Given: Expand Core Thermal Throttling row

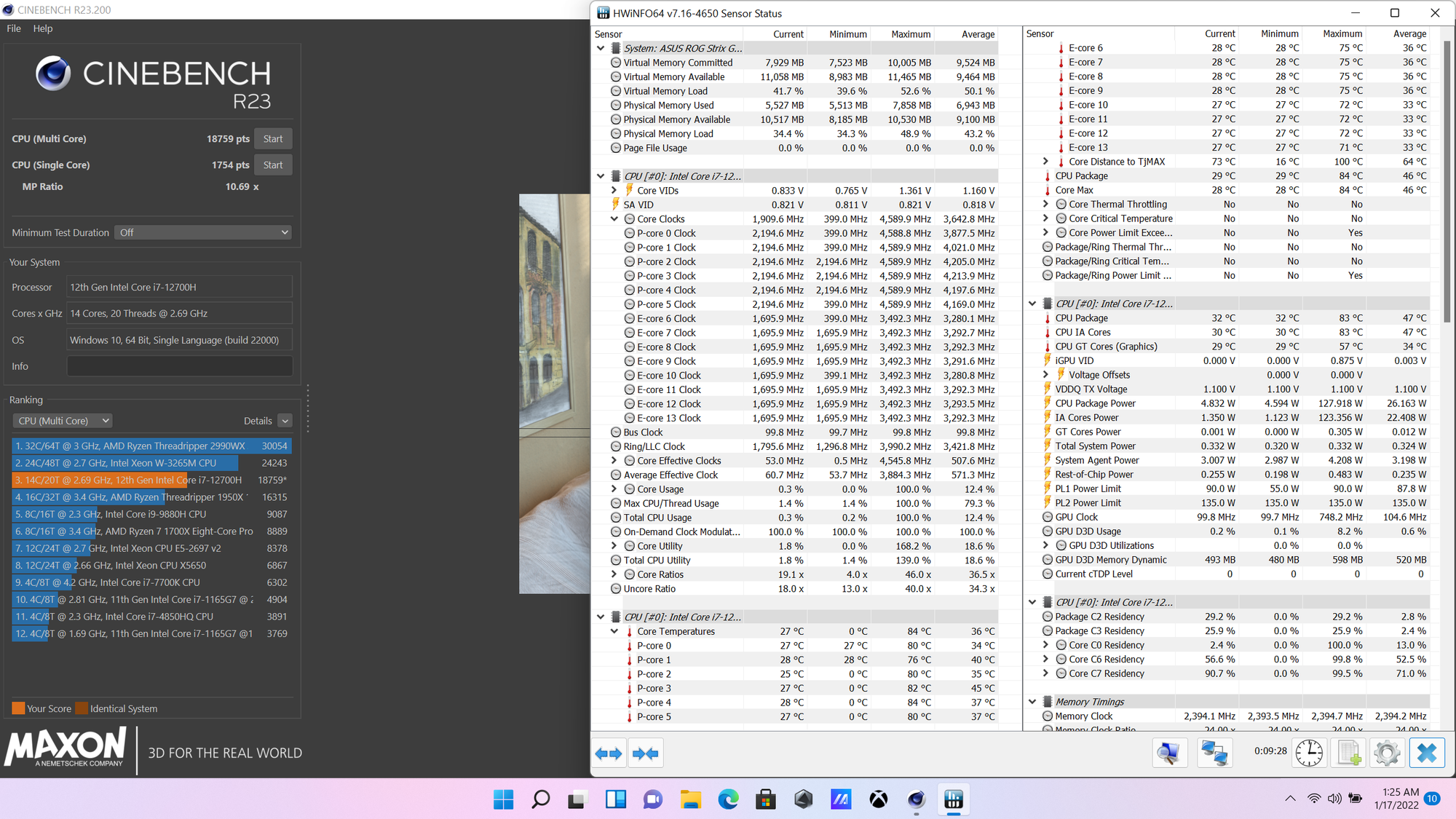Looking at the screenshot, I should click(1045, 204).
